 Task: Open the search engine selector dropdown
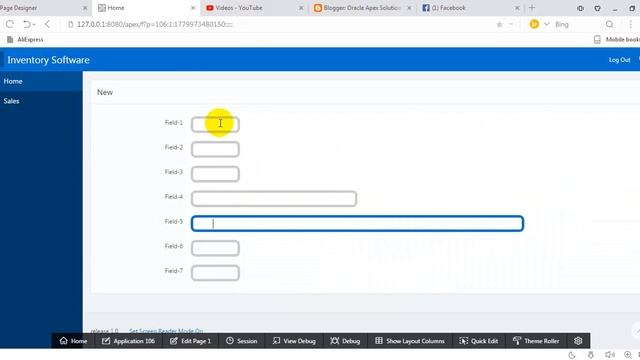547,24
